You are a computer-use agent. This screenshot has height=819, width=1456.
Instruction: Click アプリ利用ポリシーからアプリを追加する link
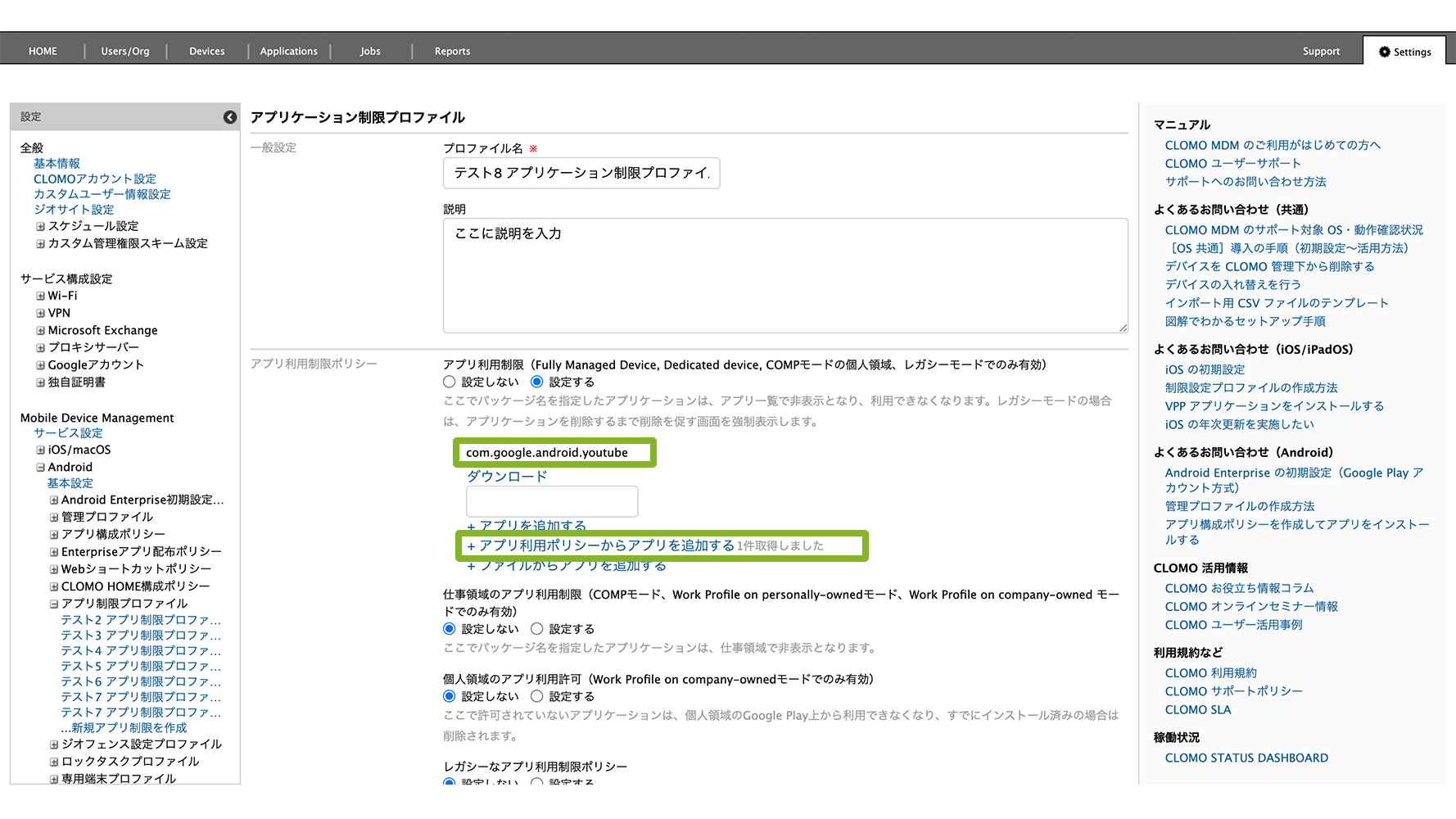coord(600,545)
